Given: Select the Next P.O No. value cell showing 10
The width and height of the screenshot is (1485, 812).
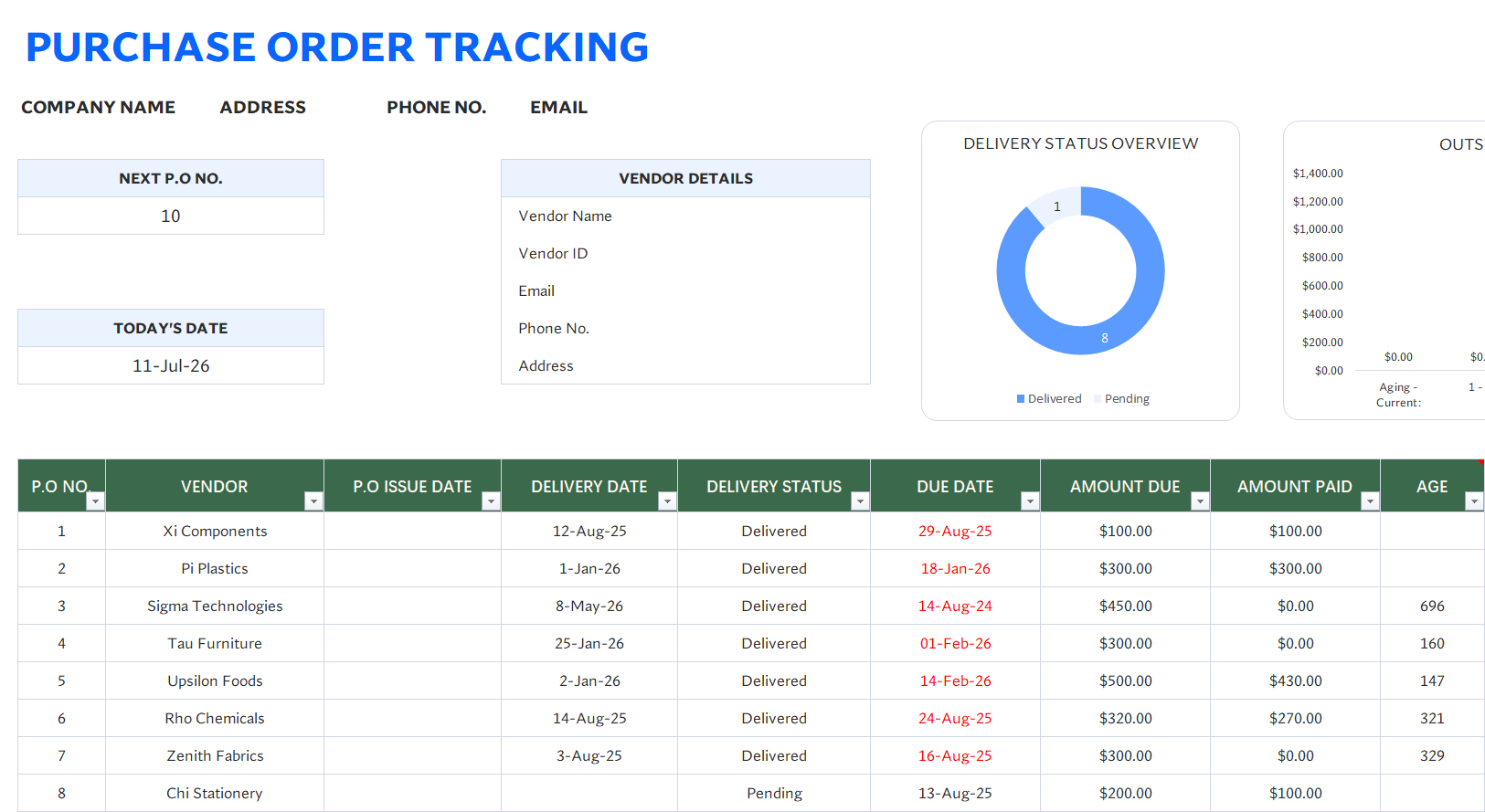Looking at the screenshot, I should coord(171,216).
